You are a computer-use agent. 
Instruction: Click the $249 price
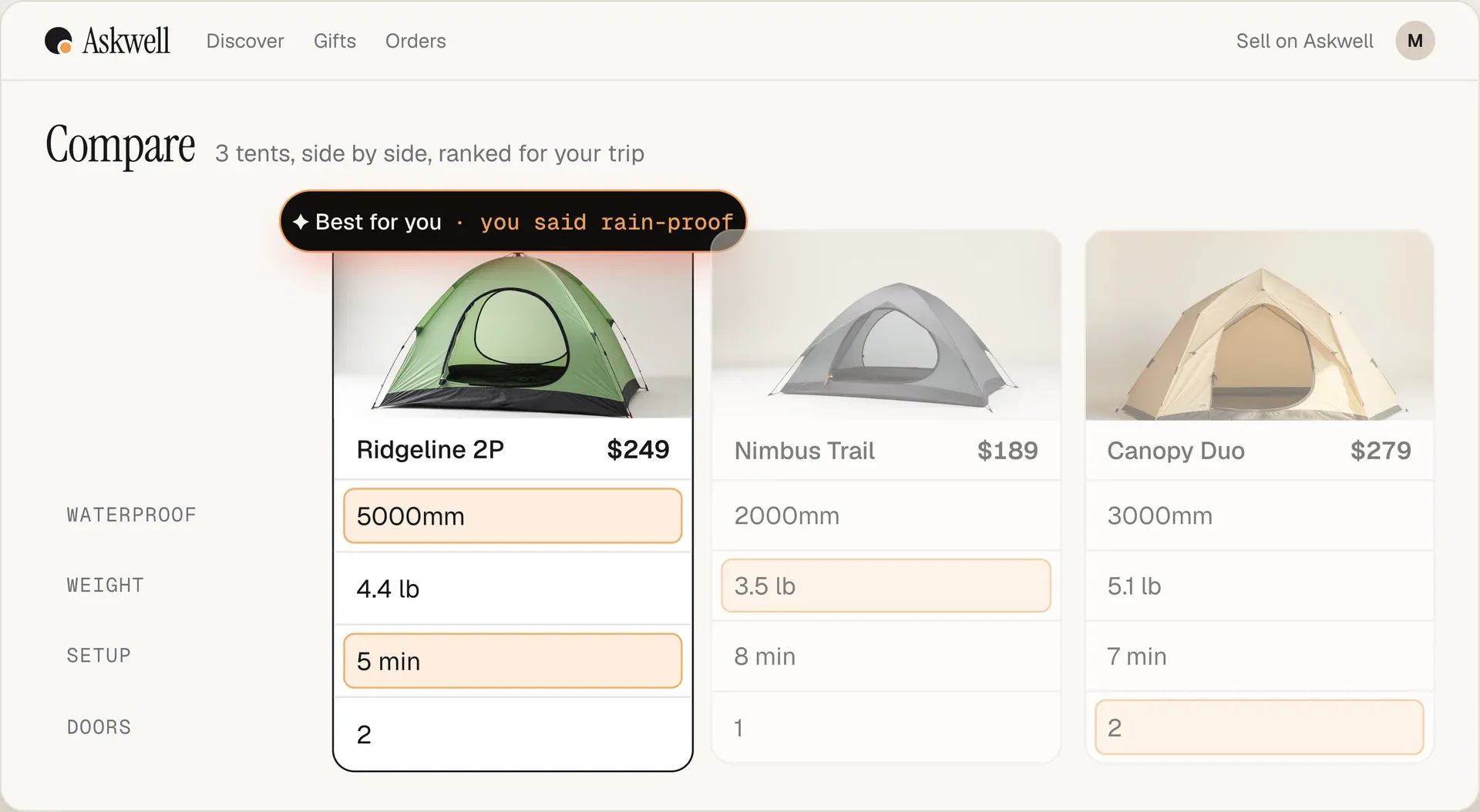(638, 449)
